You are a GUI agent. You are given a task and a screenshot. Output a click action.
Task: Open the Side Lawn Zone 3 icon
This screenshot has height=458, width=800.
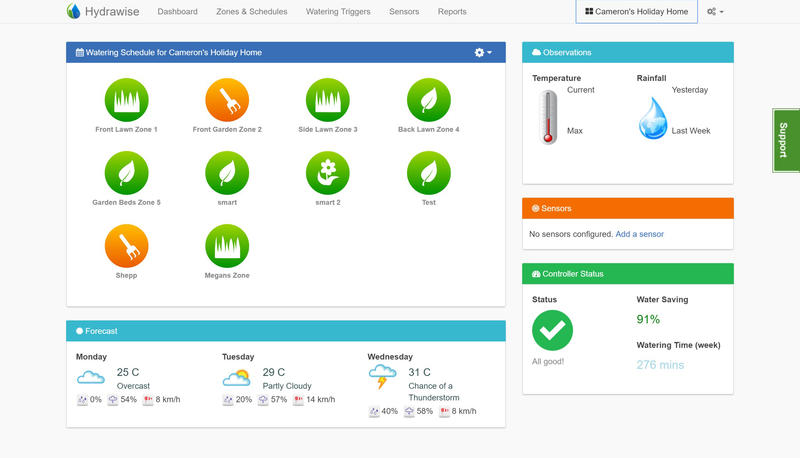click(x=328, y=100)
